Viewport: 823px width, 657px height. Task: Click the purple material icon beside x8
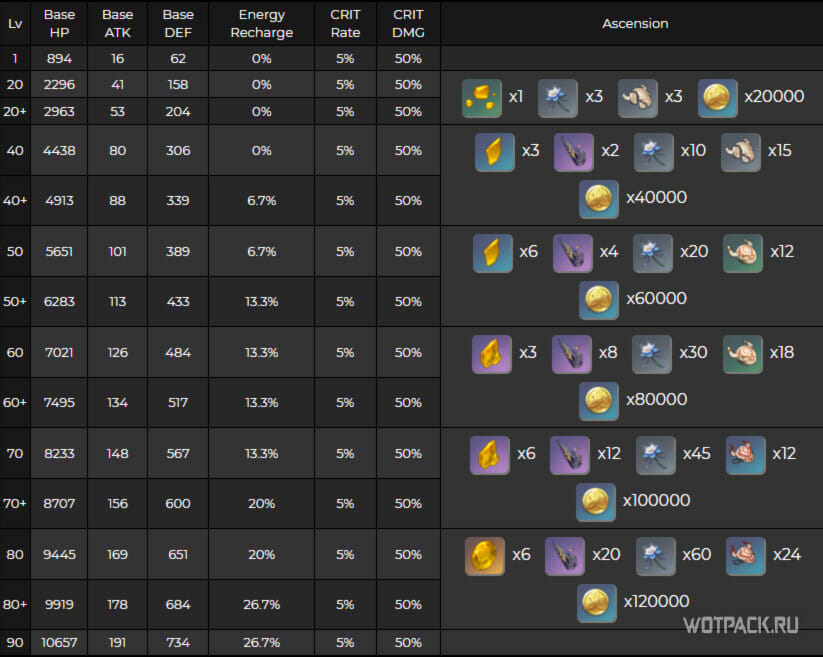point(572,353)
